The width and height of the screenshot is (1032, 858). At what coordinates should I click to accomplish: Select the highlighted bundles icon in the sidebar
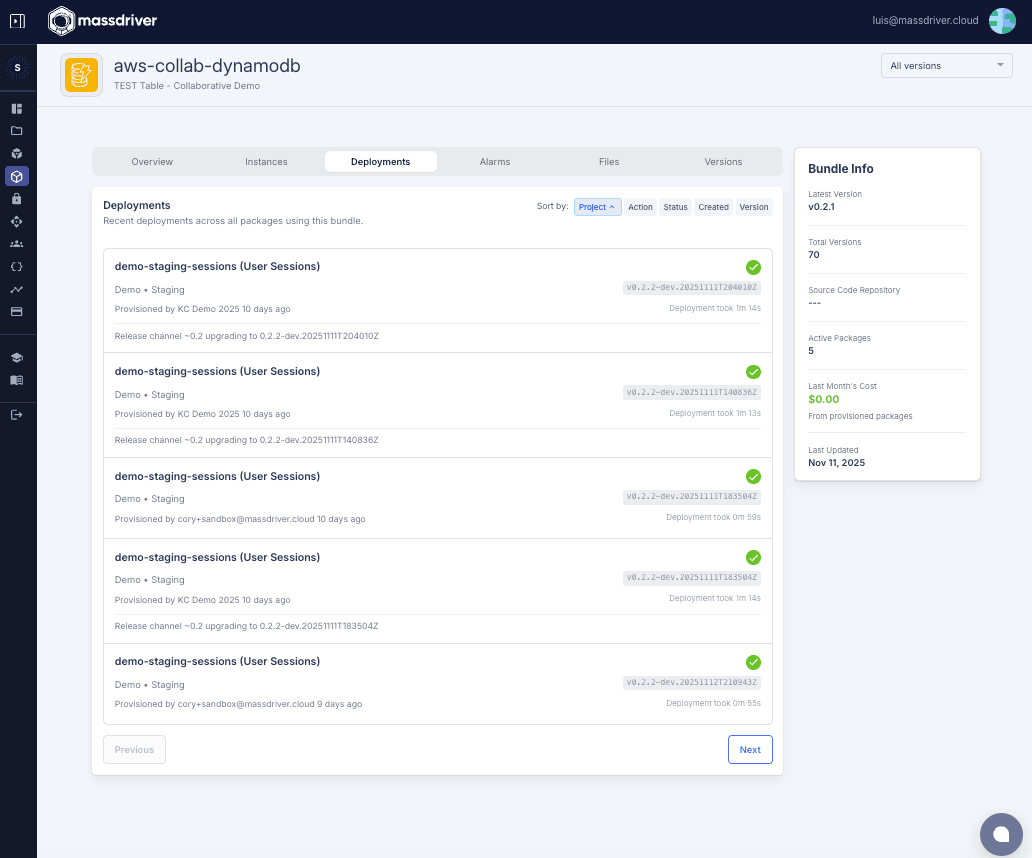pos(17,175)
